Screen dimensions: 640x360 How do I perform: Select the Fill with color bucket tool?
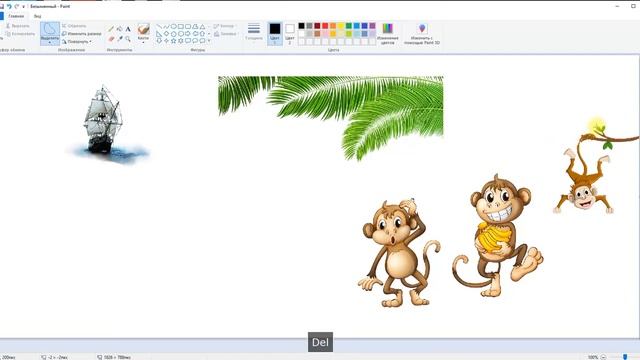119,29
